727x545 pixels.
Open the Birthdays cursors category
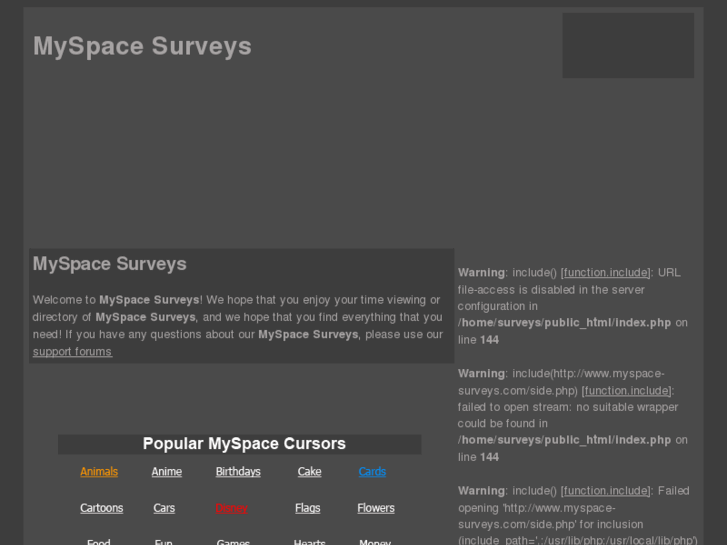(x=238, y=472)
